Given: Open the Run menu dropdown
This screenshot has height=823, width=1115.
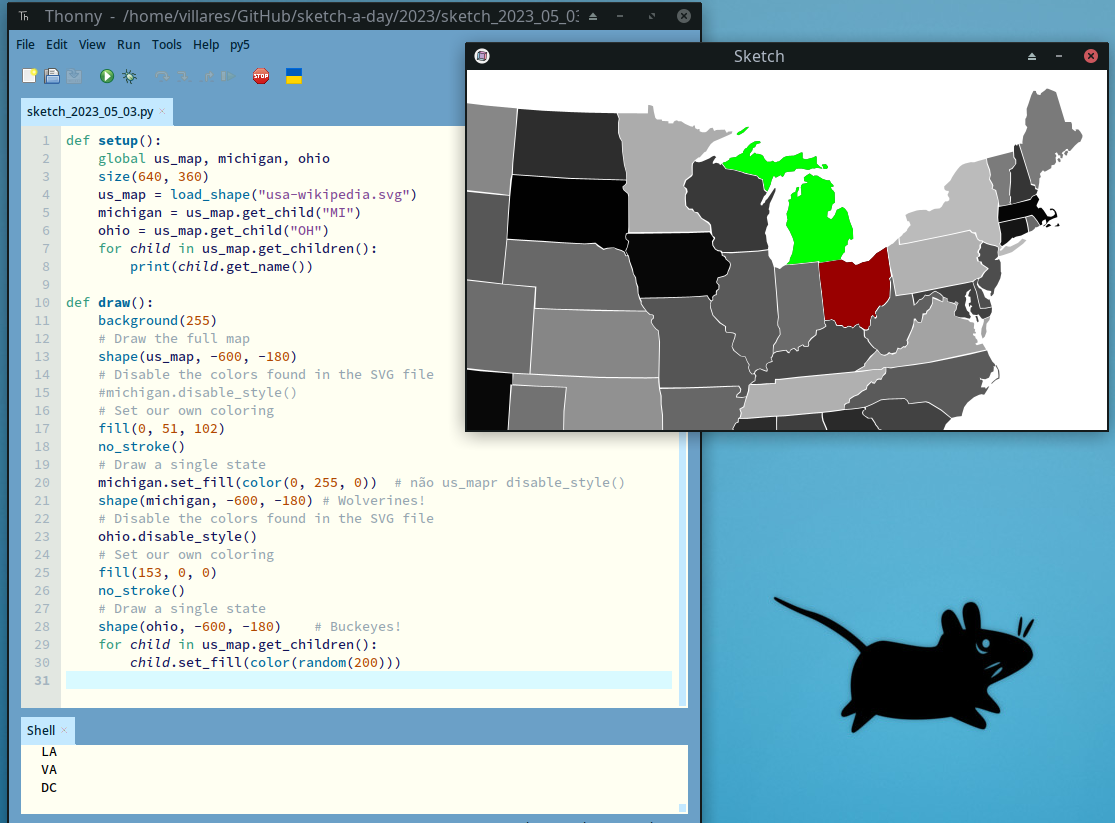Looking at the screenshot, I should (x=128, y=45).
